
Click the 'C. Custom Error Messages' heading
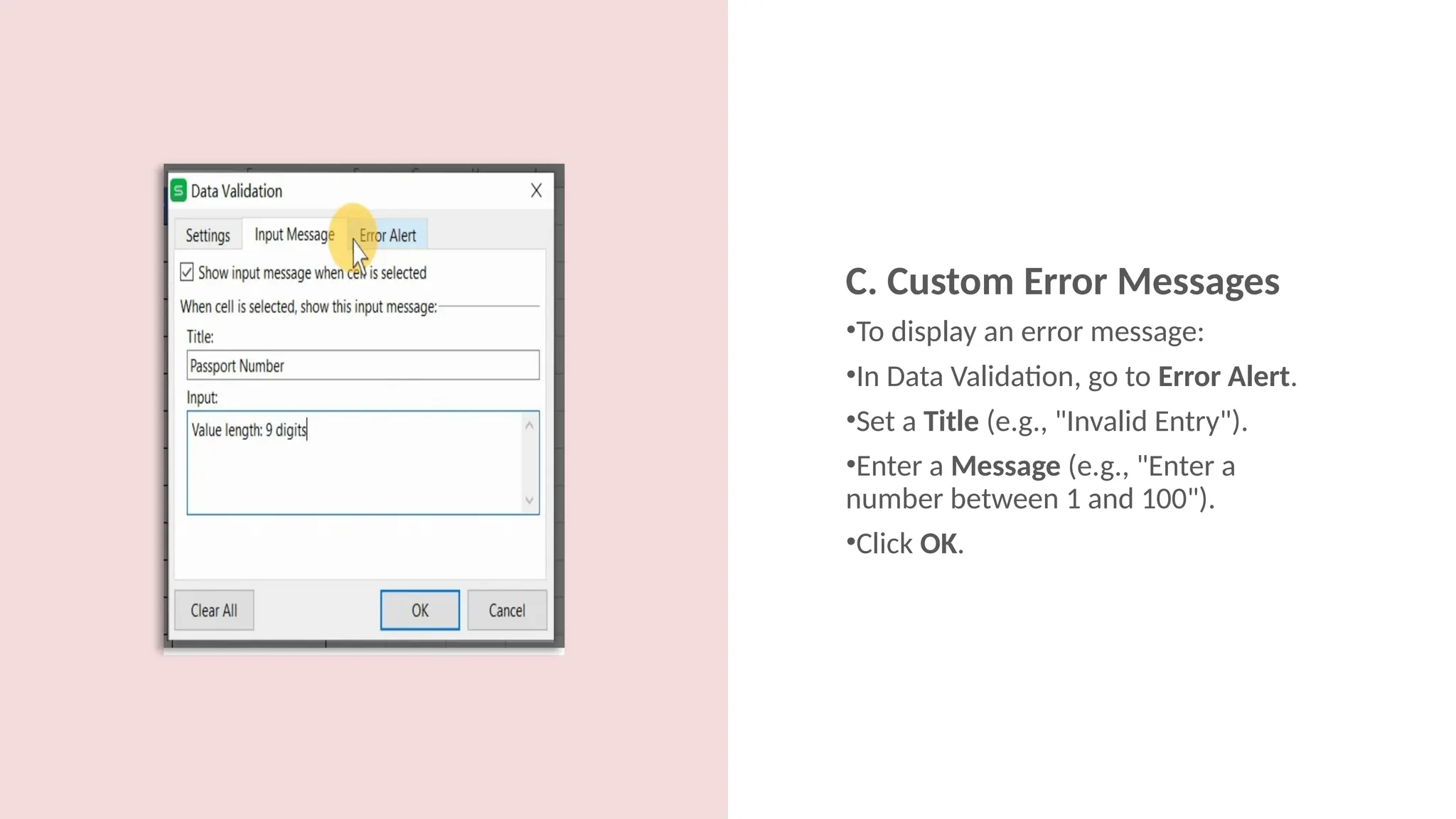(x=1062, y=282)
